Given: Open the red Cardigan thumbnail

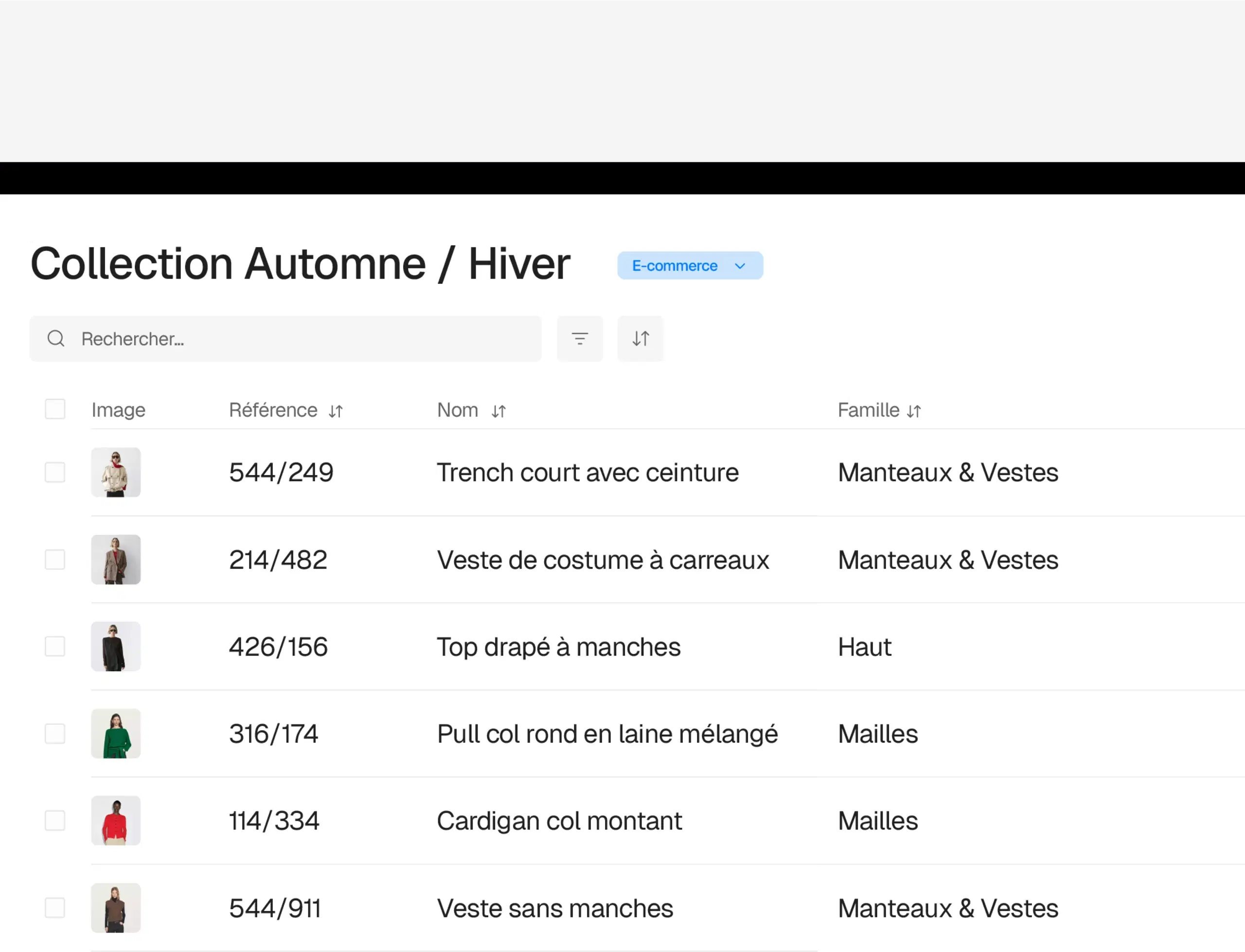Looking at the screenshot, I should coord(116,821).
